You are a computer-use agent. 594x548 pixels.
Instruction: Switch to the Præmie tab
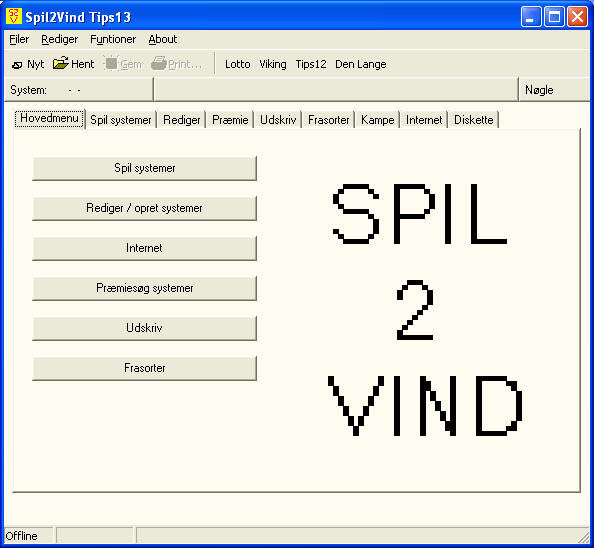click(x=230, y=120)
